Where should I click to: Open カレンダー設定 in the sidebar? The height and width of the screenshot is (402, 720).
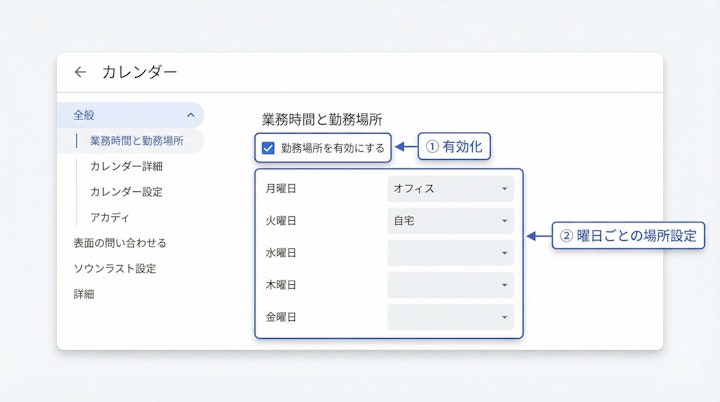click(126, 192)
